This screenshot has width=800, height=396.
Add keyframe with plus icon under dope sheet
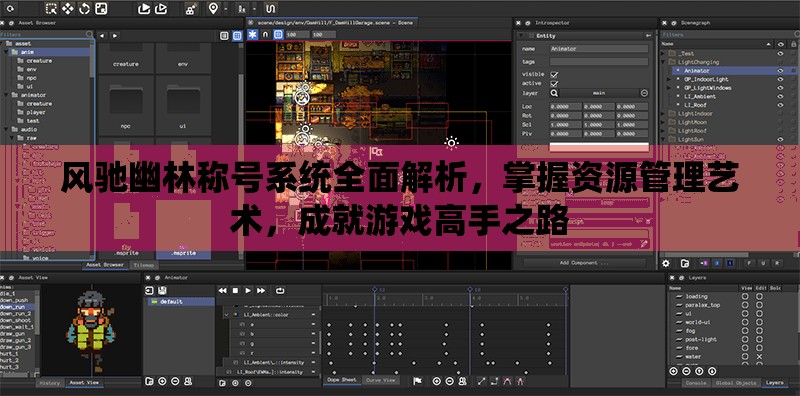(x=437, y=381)
